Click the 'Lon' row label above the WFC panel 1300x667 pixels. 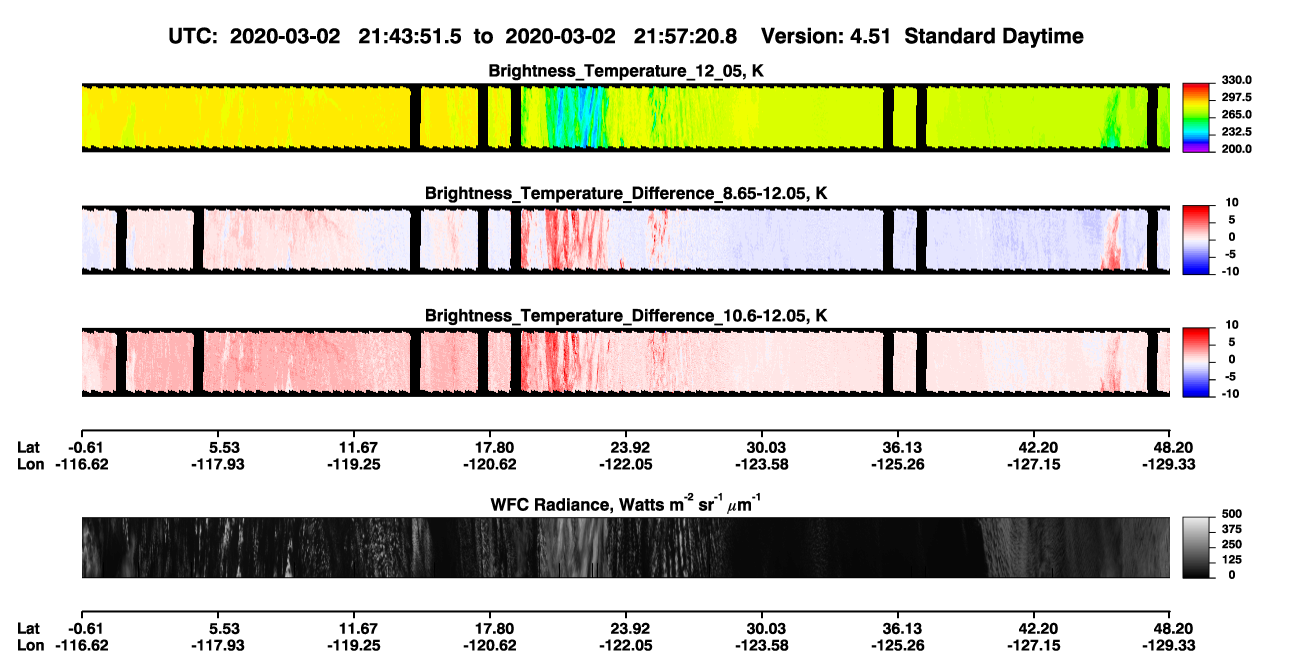[x=30, y=464]
